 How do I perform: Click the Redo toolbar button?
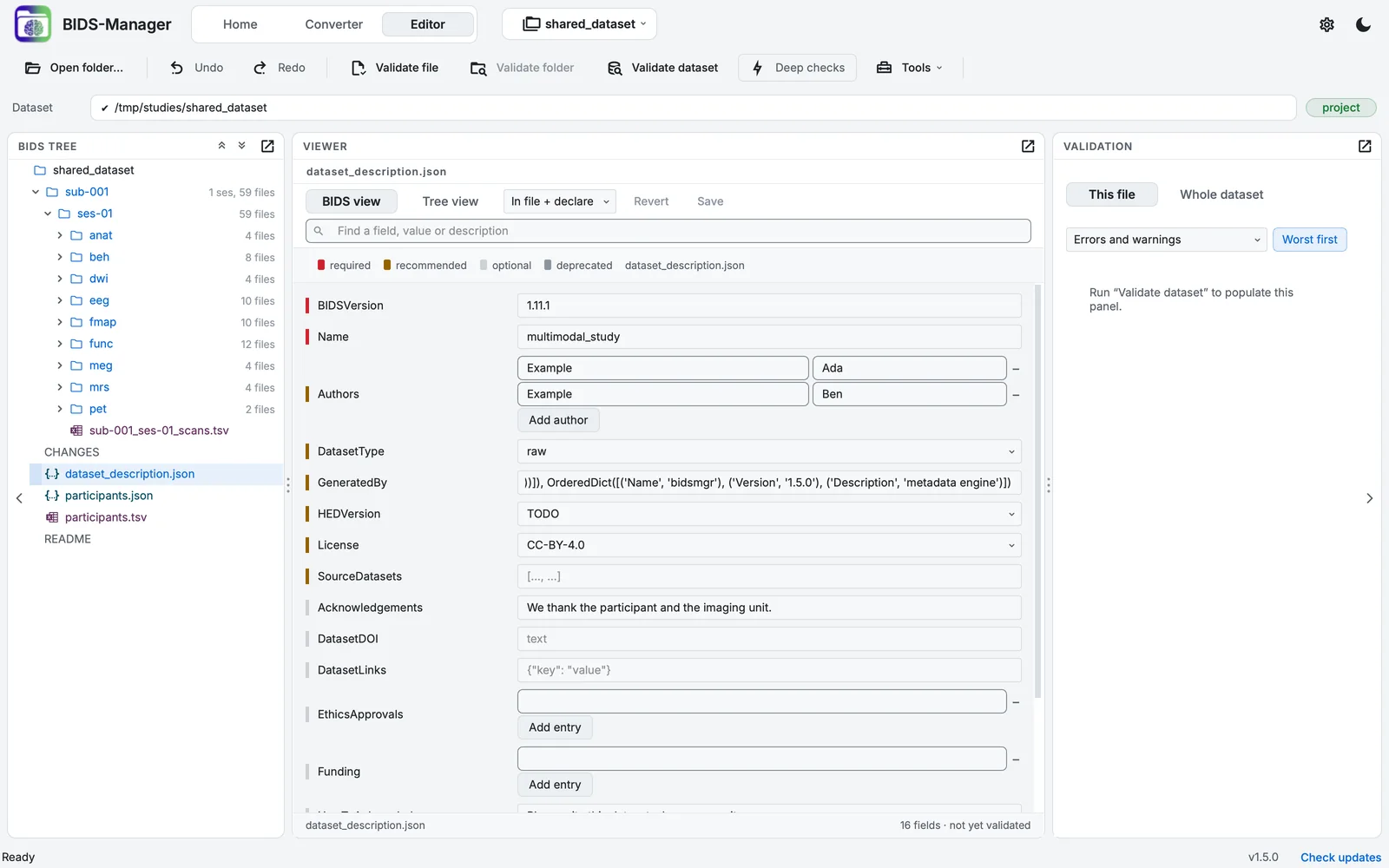point(280,68)
